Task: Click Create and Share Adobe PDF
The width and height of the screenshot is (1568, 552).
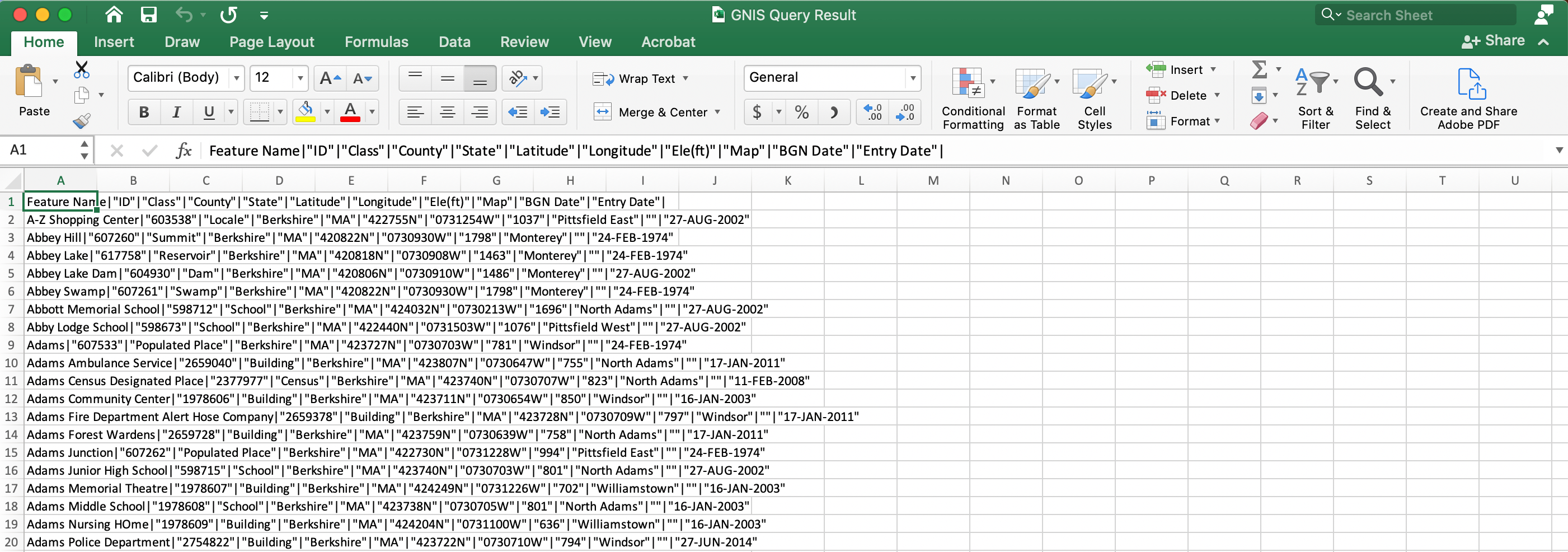Action: click(1468, 99)
